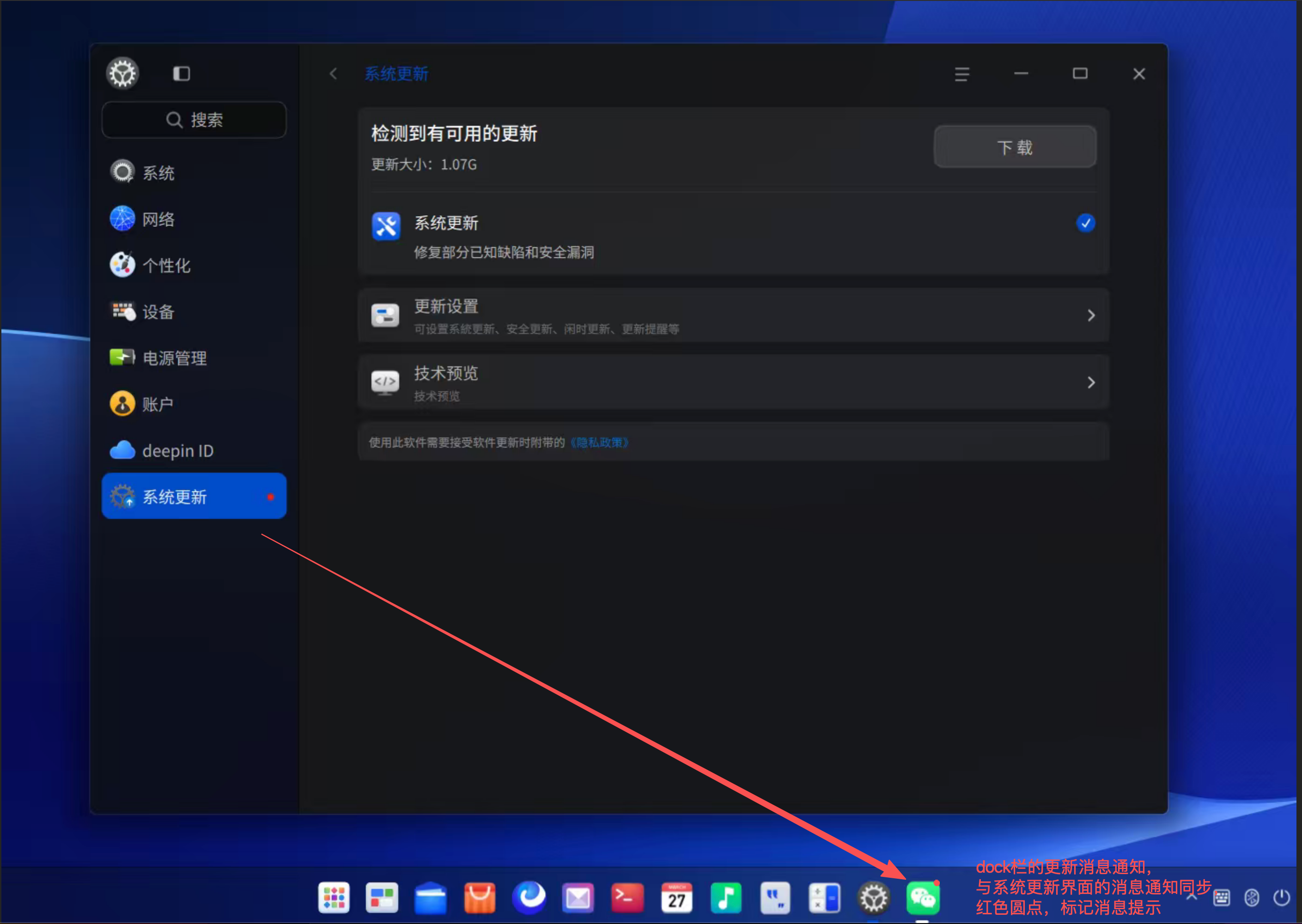Screen dimensions: 1302x924
Task: Open the calendar showing 27
Action: pos(676,898)
